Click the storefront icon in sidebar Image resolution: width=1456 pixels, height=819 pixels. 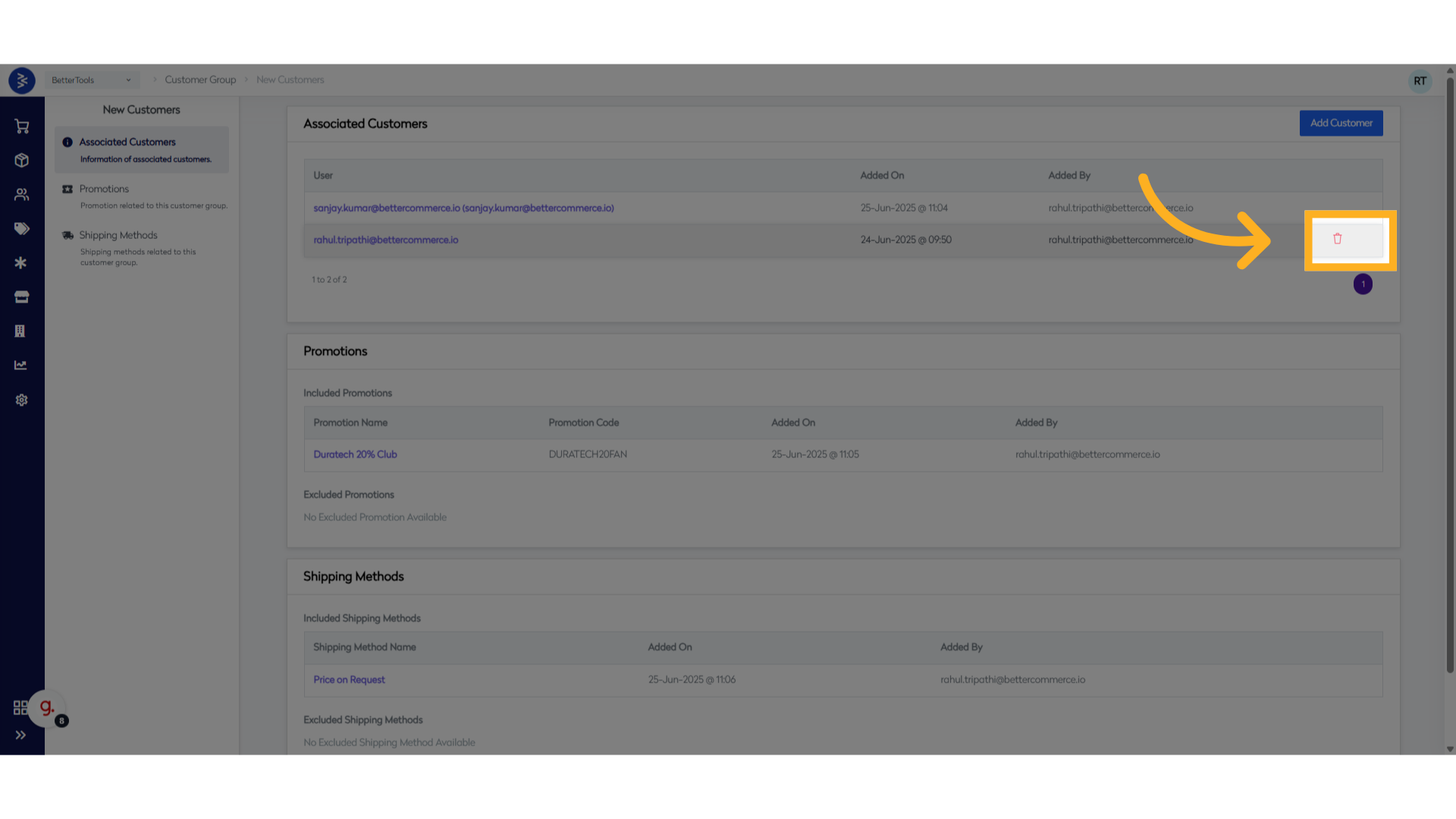pos(21,297)
